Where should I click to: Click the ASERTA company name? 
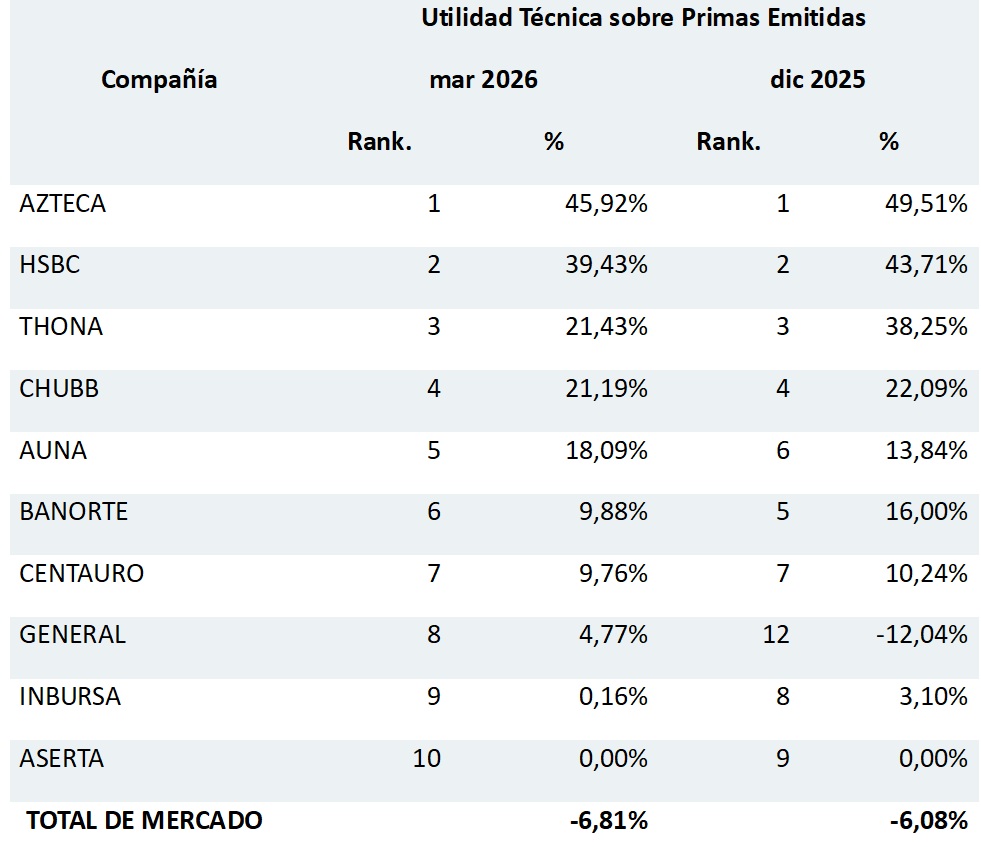coord(62,759)
